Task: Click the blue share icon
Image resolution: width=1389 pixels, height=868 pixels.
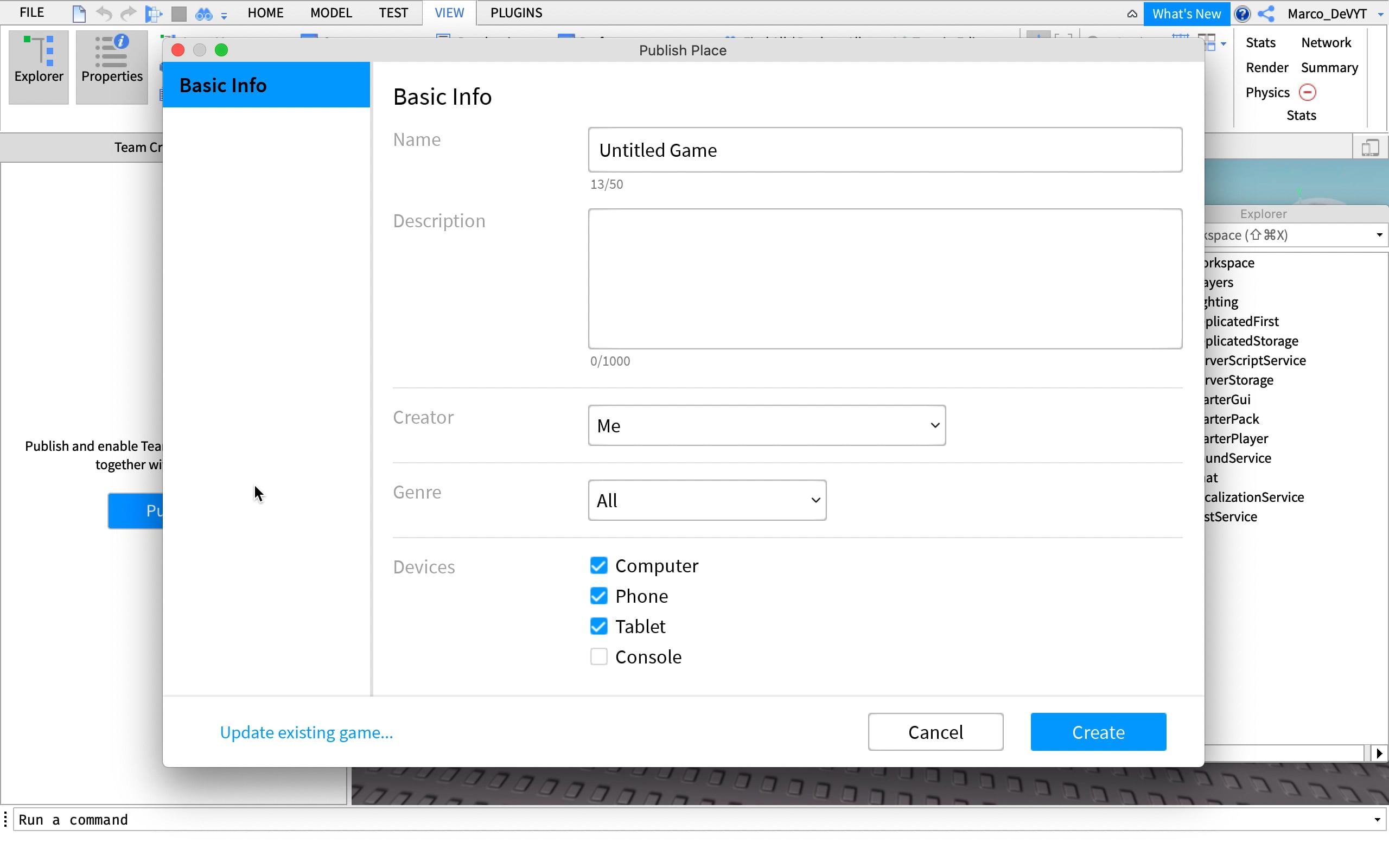Action: 1266,13
